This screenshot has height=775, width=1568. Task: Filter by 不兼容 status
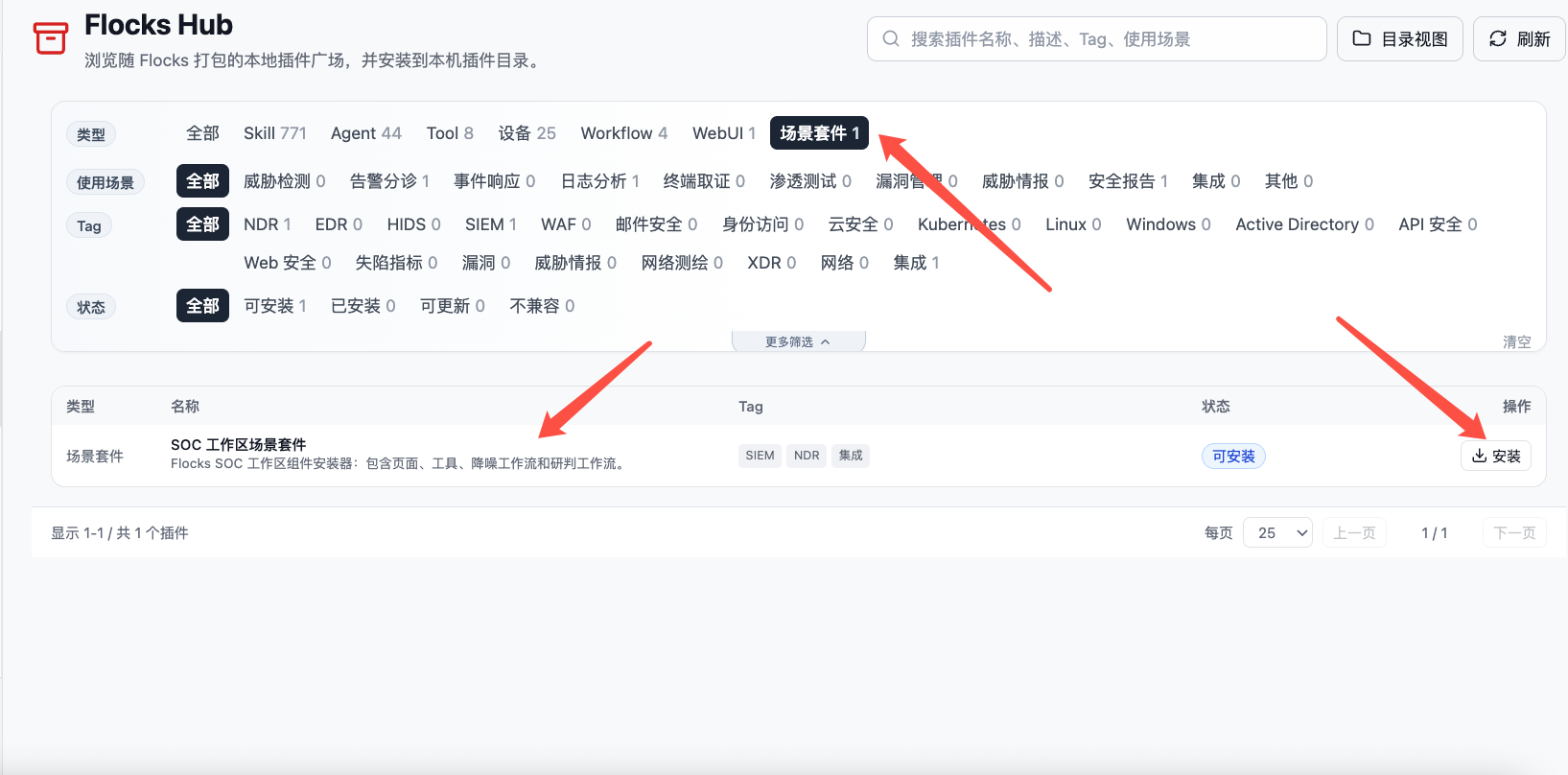point(542,306)
